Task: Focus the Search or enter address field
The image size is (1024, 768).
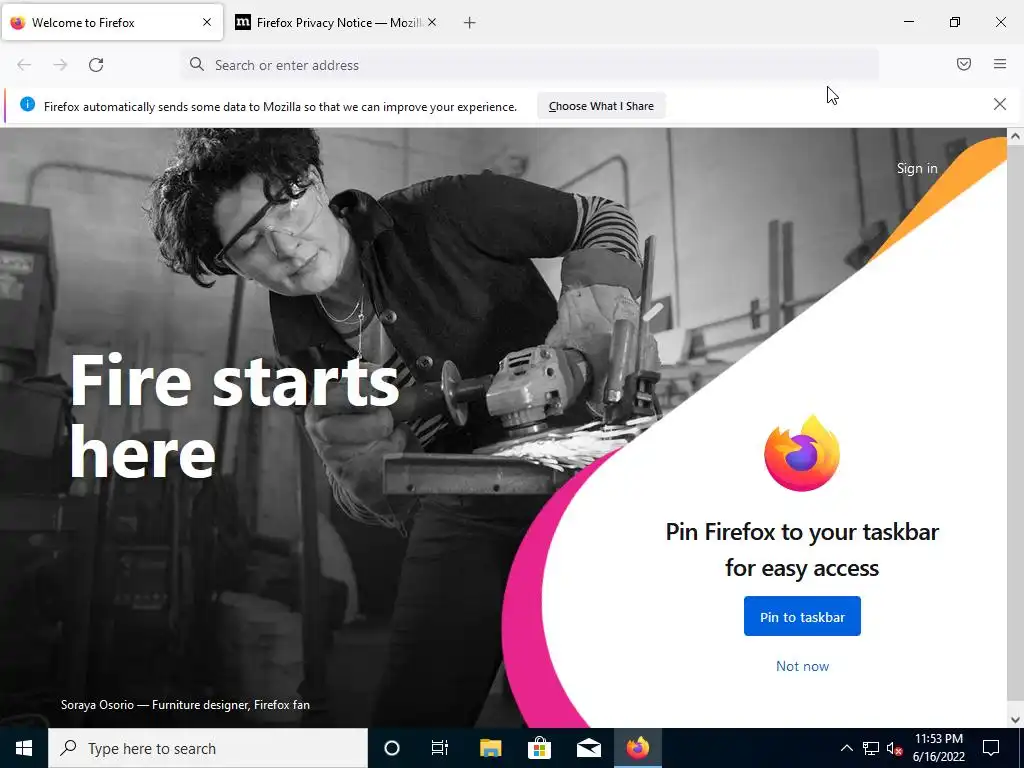Action: (x=530, y=65)
